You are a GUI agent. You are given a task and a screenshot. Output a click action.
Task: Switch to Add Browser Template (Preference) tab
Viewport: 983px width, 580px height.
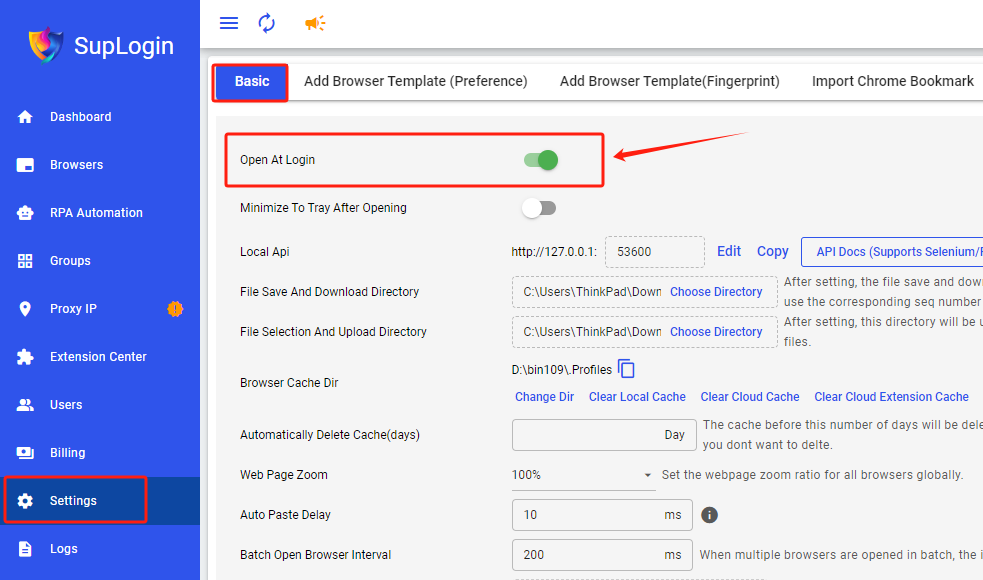point(415,81)
